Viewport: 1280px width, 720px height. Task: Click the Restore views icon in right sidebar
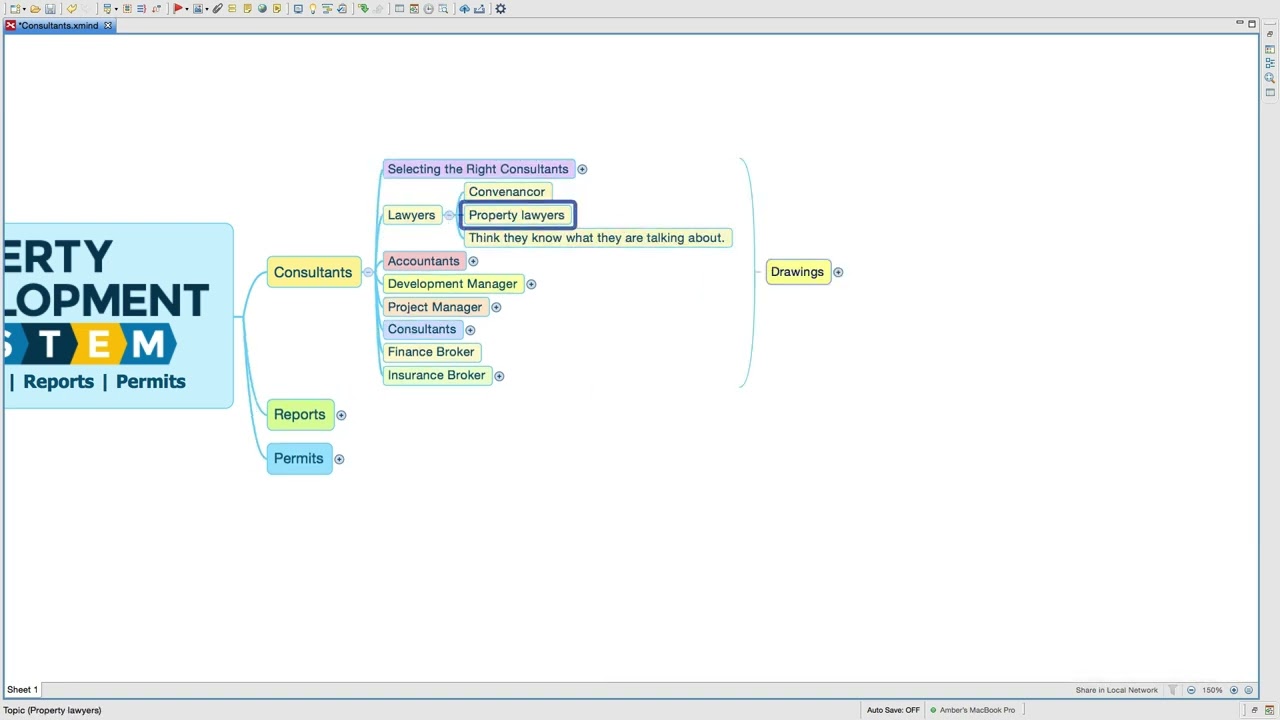(x=1270, y=34)
